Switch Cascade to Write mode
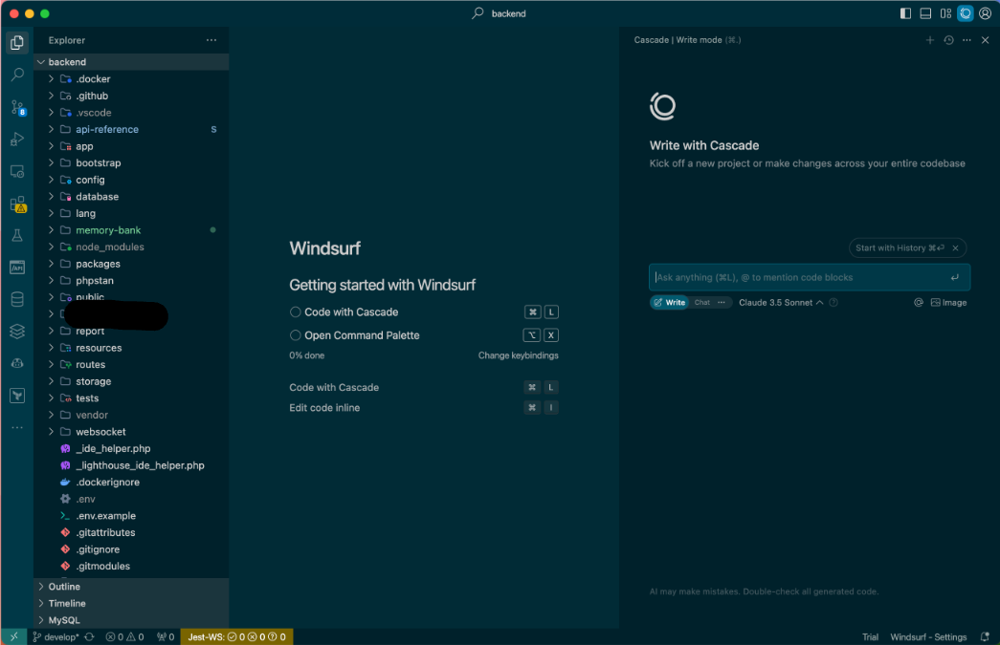The image size is (1000, 645). (x=669, y=302)
